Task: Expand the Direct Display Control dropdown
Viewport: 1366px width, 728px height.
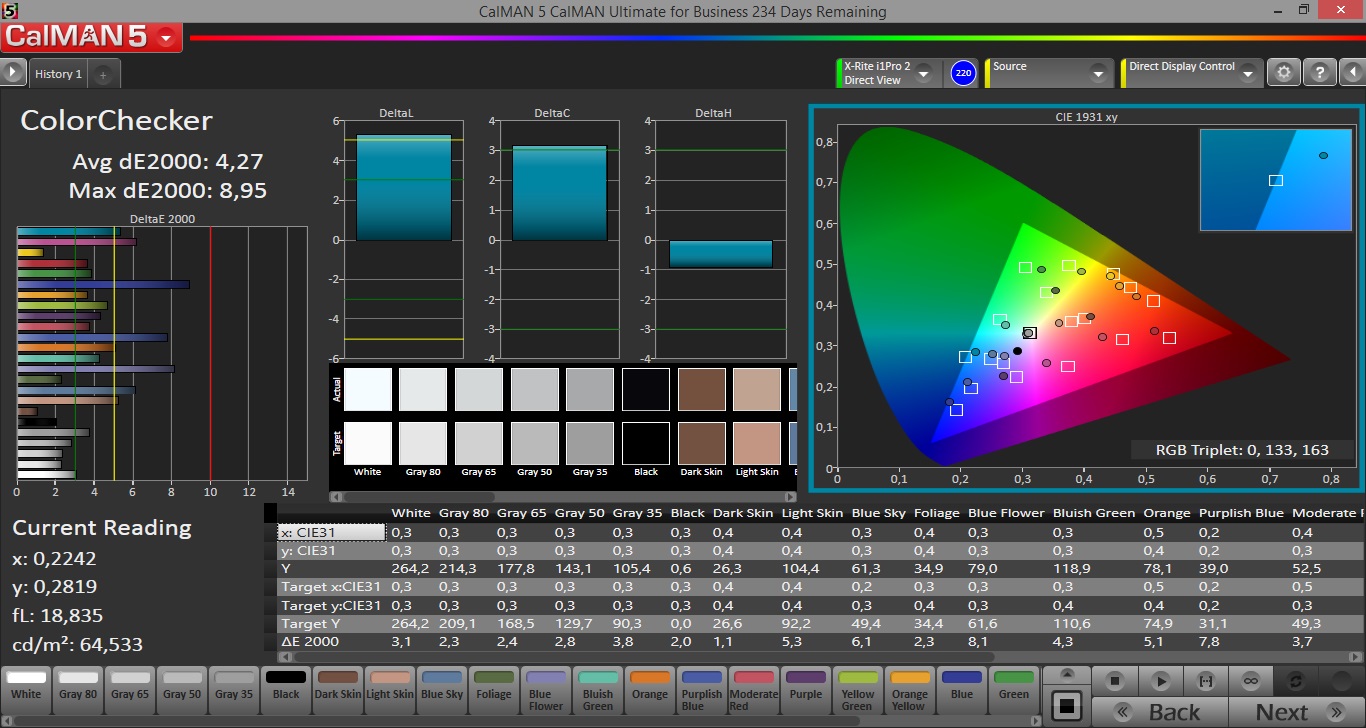Action: 1249,73
